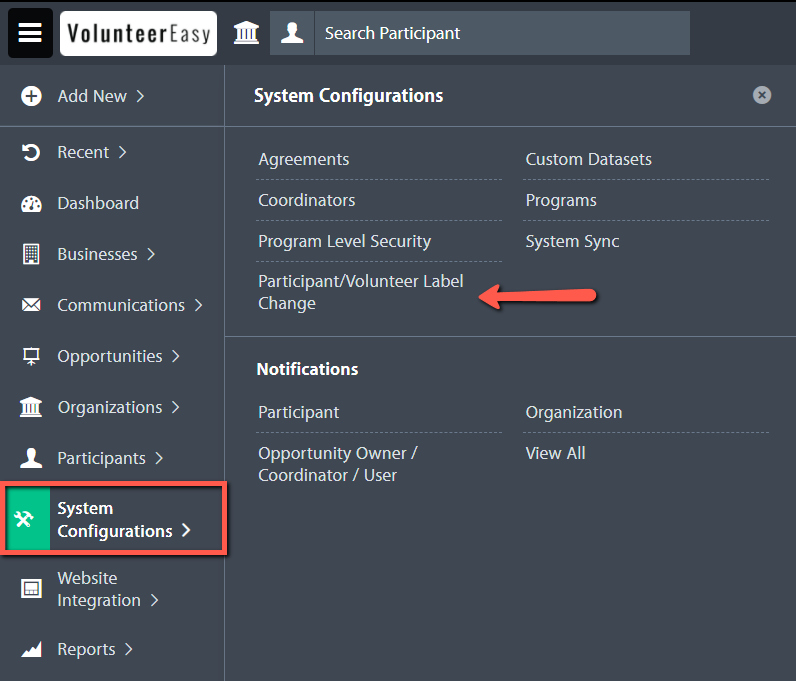Expand the Recent submenu
Viewport: 796px width, 681px height.
coord(122,152)
